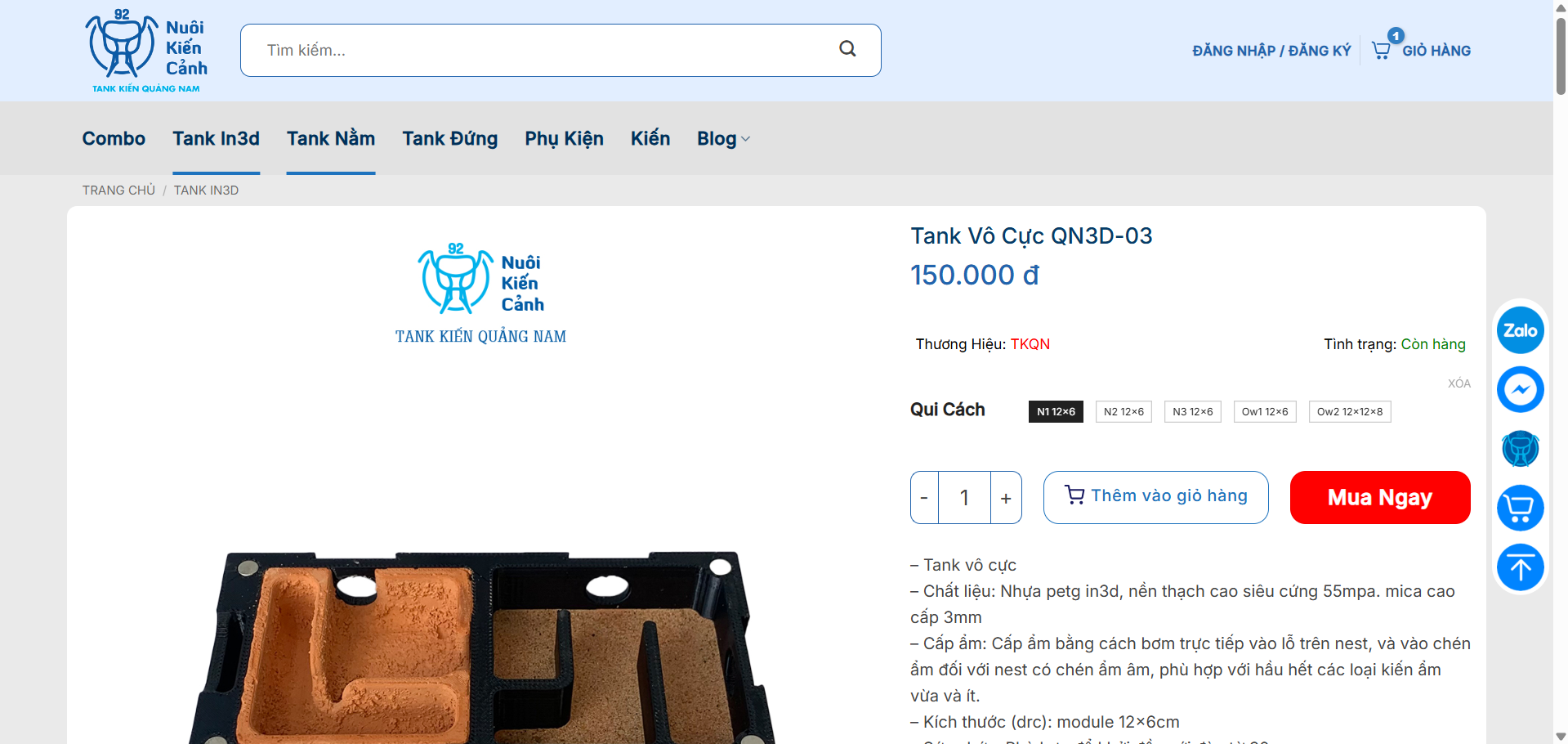1568x744 pixels.
Task: Select N3 12×6 size option
Action: pyautogui.click(x=1192, y=411)
